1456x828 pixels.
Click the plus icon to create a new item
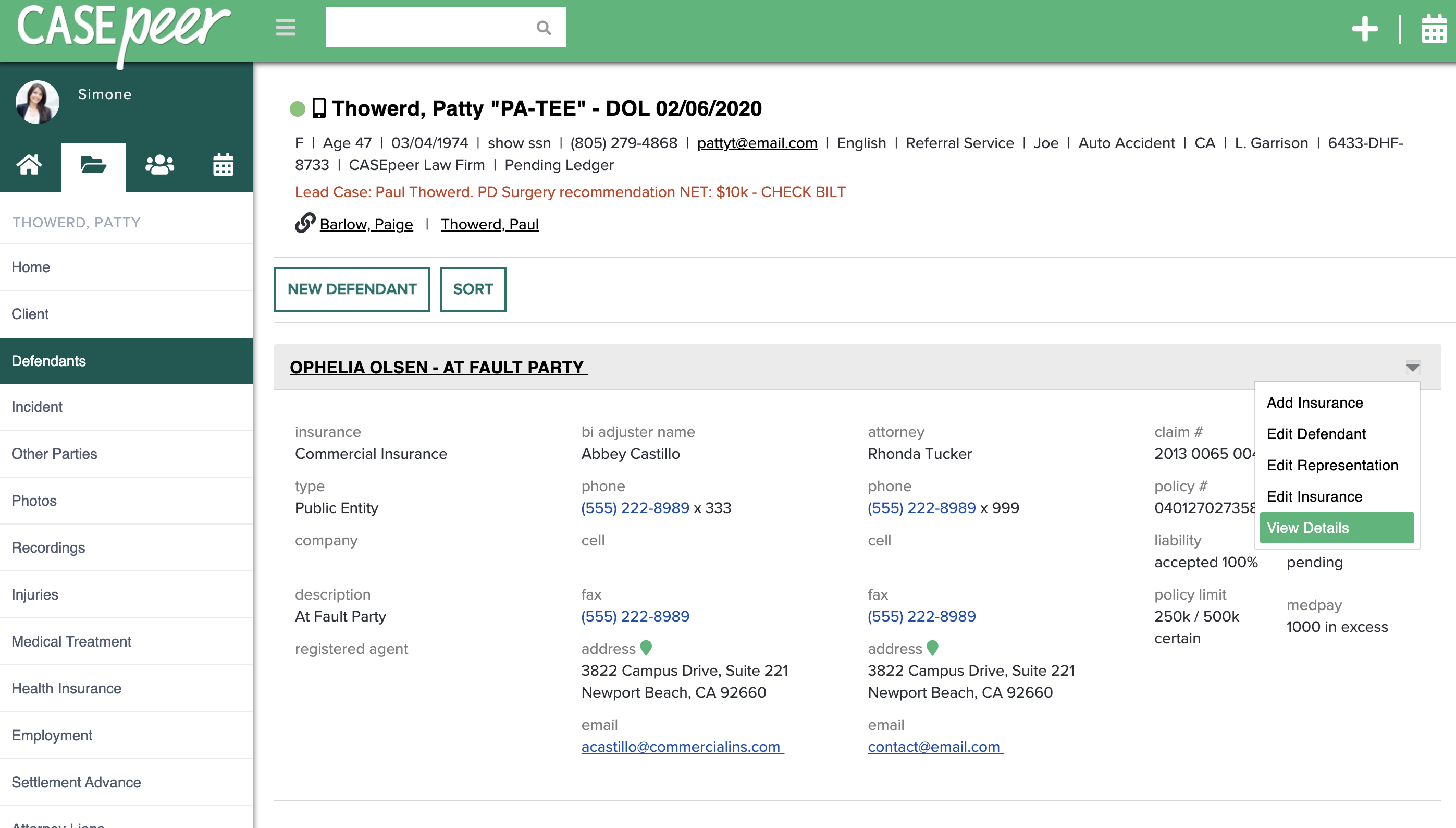pos(1366,29)
